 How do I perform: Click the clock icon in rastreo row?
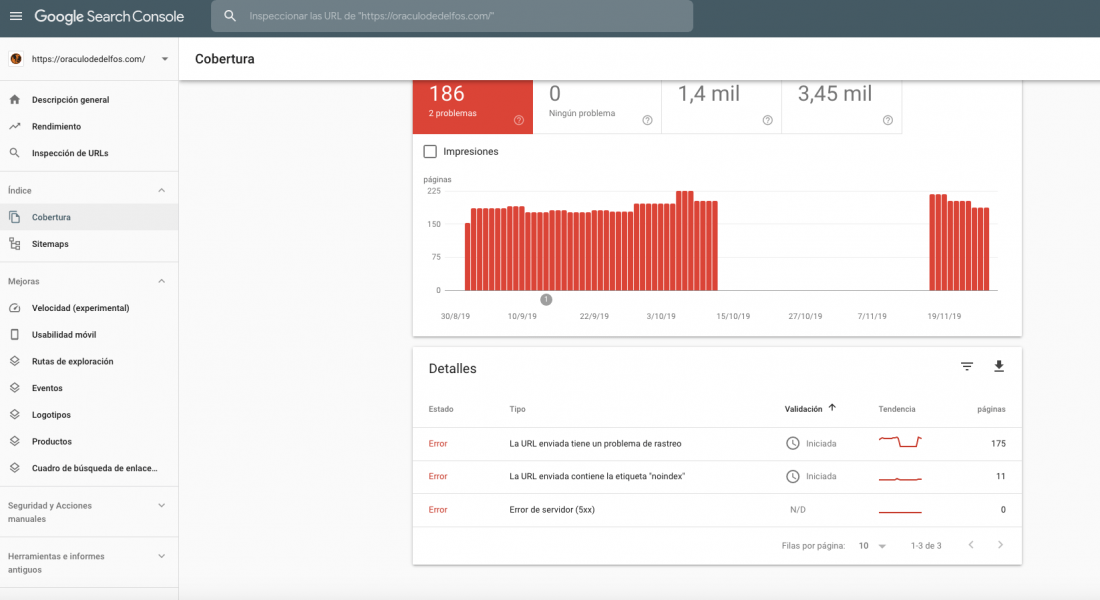point(793,444)
